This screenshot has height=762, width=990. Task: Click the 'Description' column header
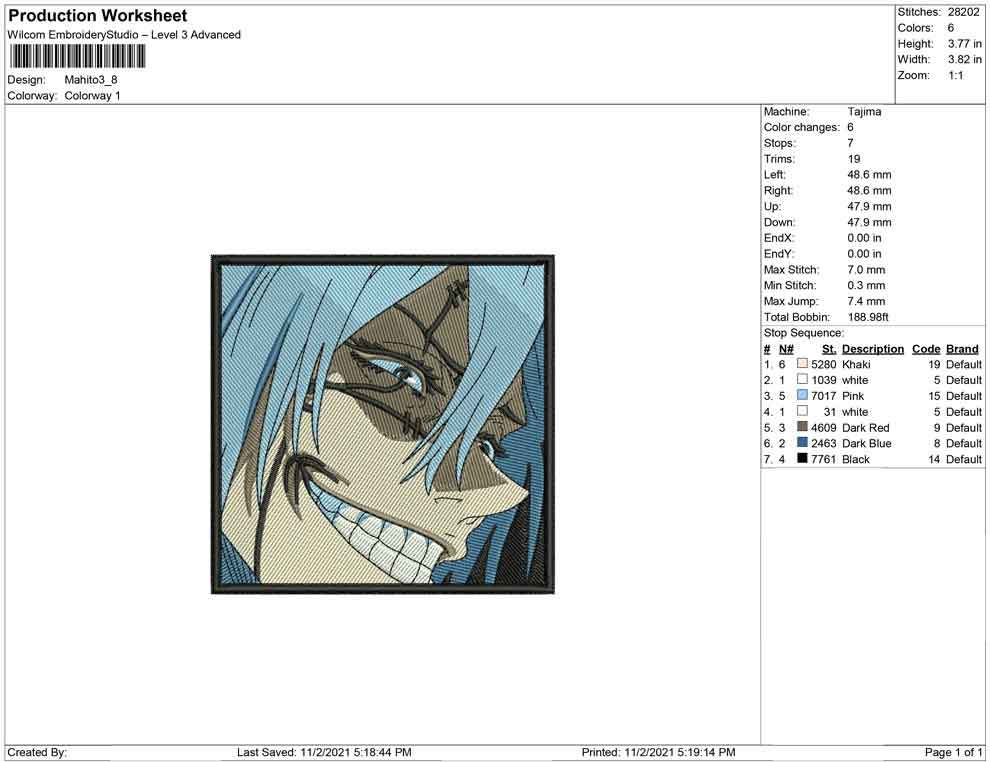873,348
